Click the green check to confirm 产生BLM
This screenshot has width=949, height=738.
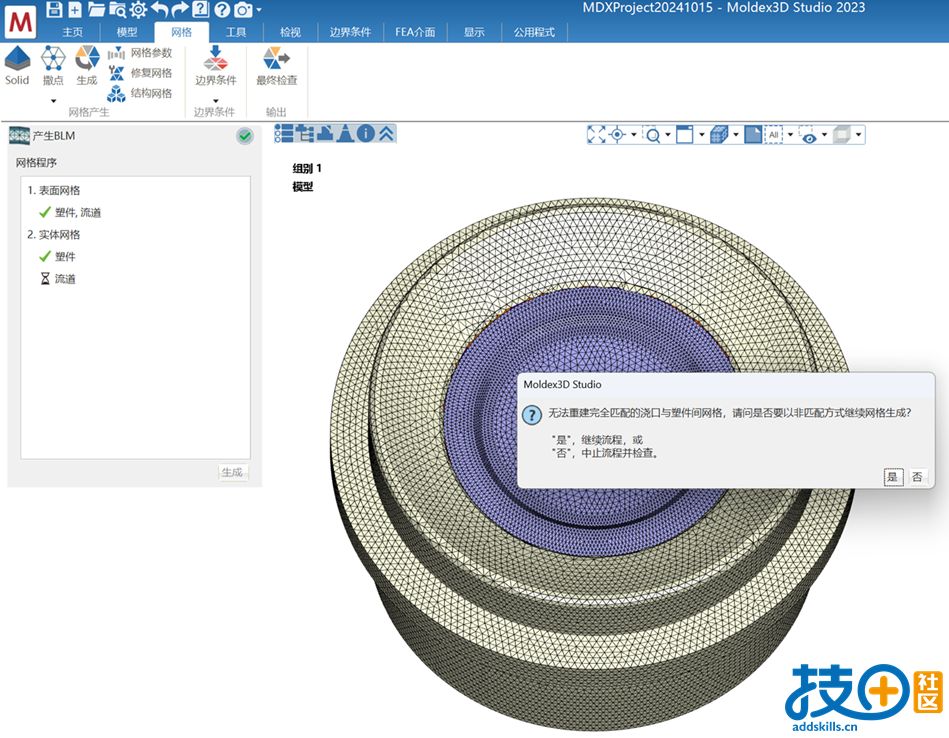pyautogui.click(x=245, y=136)
